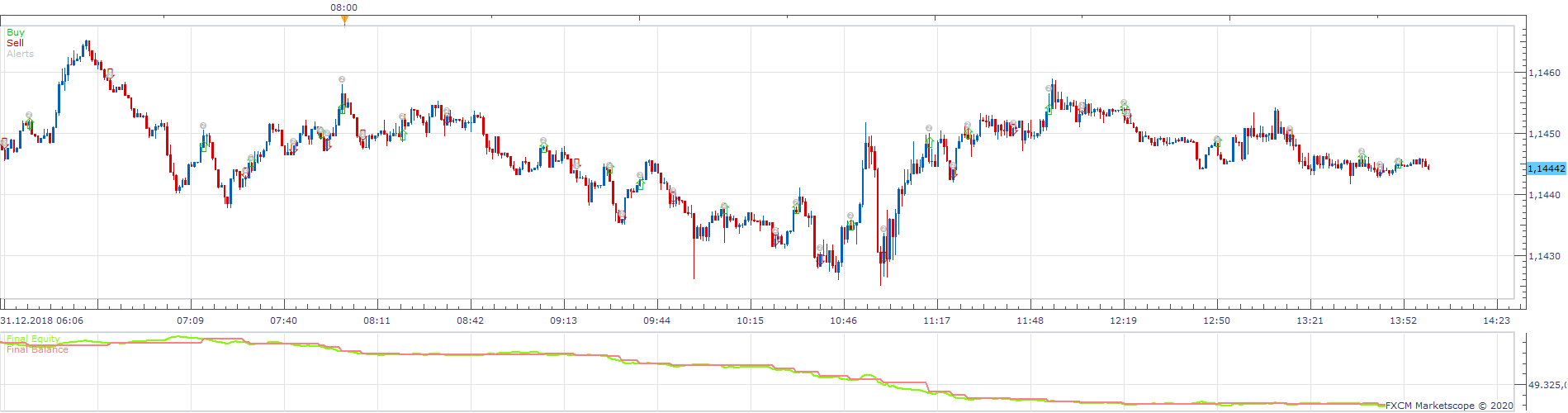Image resolution: width=1568 pixels, height=413 pixels.
Task: Click the 1,1450 price axis label
Action: pyautogui.click(x=1544, y=134)
